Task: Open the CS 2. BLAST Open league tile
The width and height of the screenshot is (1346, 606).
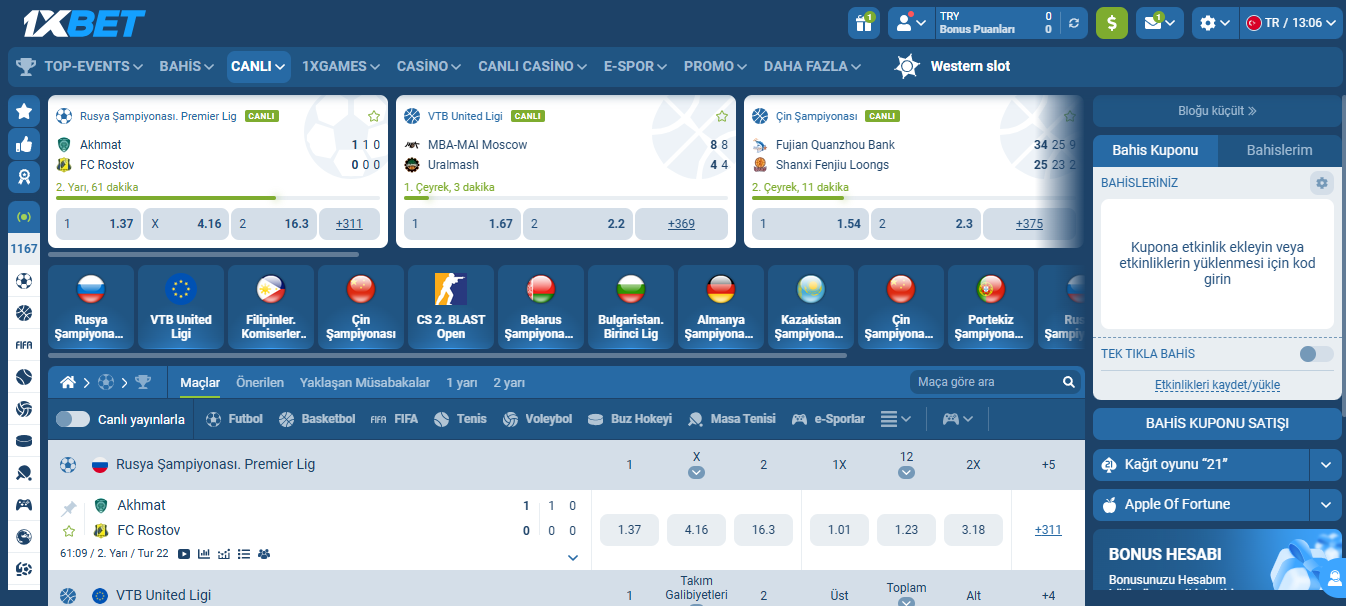Action: click(451, 307)
